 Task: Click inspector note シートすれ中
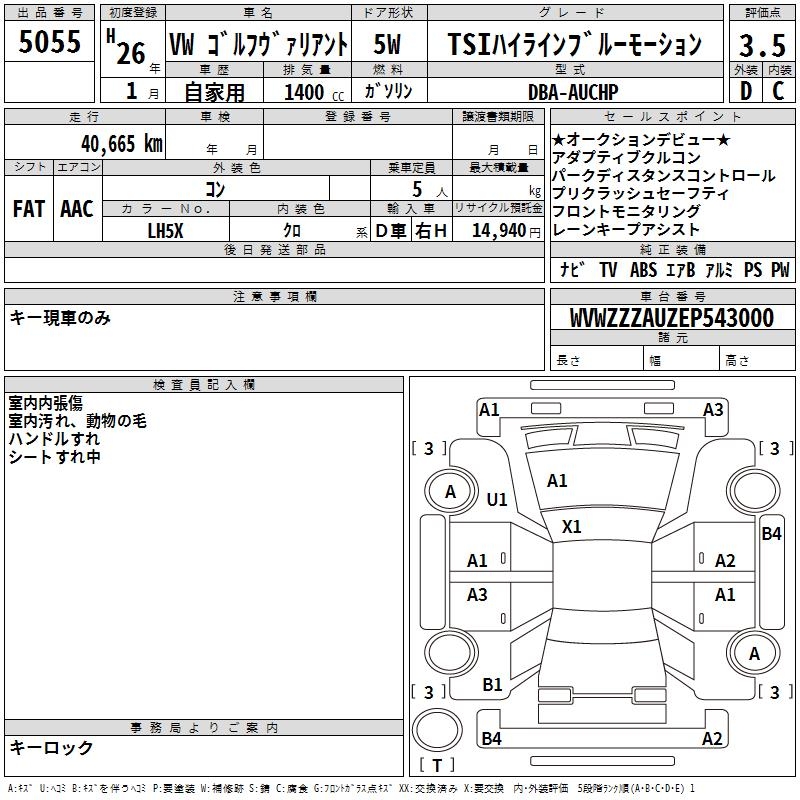click(54, 457)
